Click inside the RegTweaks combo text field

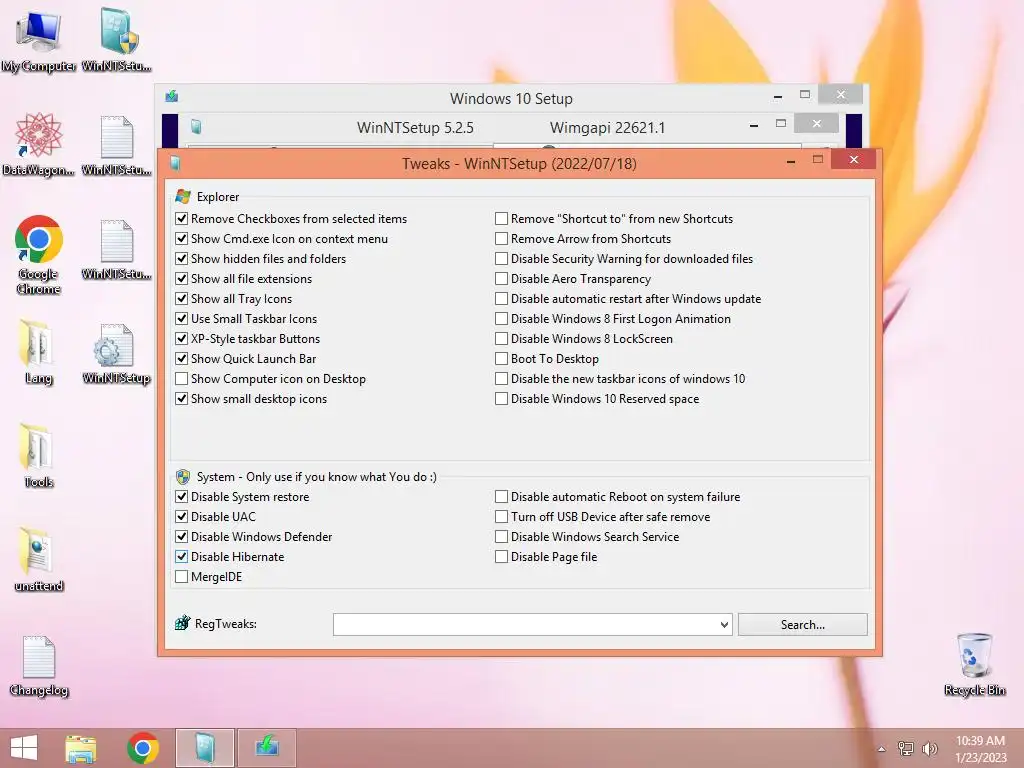click(525, 625)
